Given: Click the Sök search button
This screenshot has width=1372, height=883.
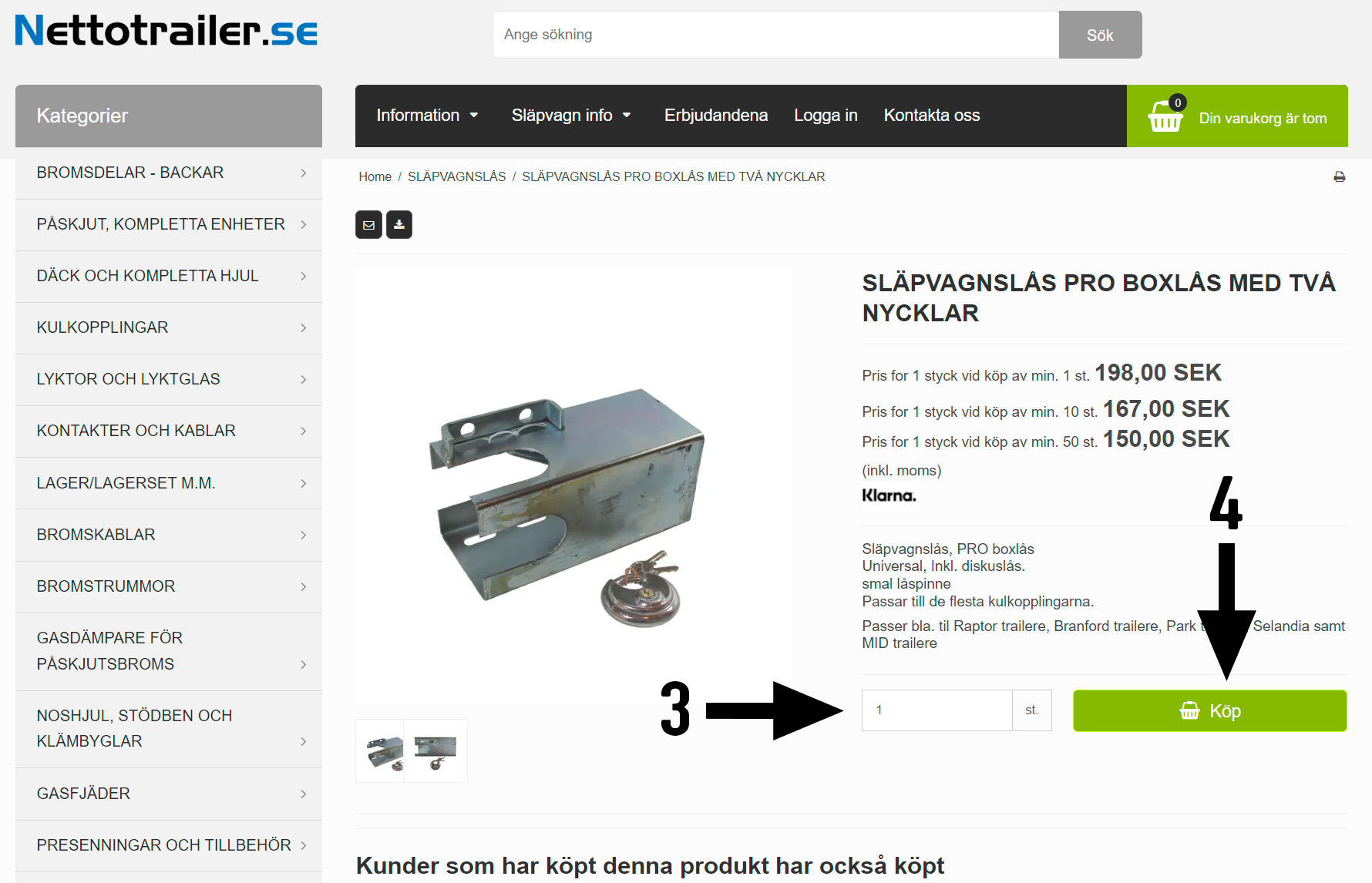Looking at the screenshot, I should (1100, 35).
